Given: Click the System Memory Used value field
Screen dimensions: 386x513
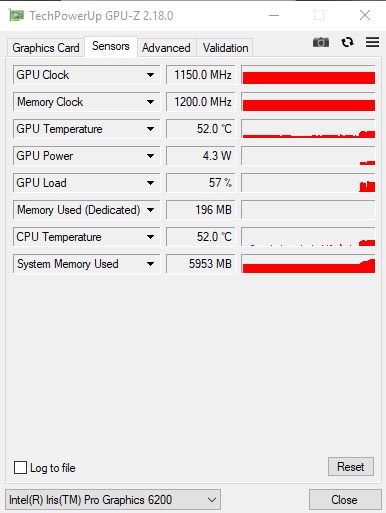Looking at the screenshot, I should click(x=201, y=264).
